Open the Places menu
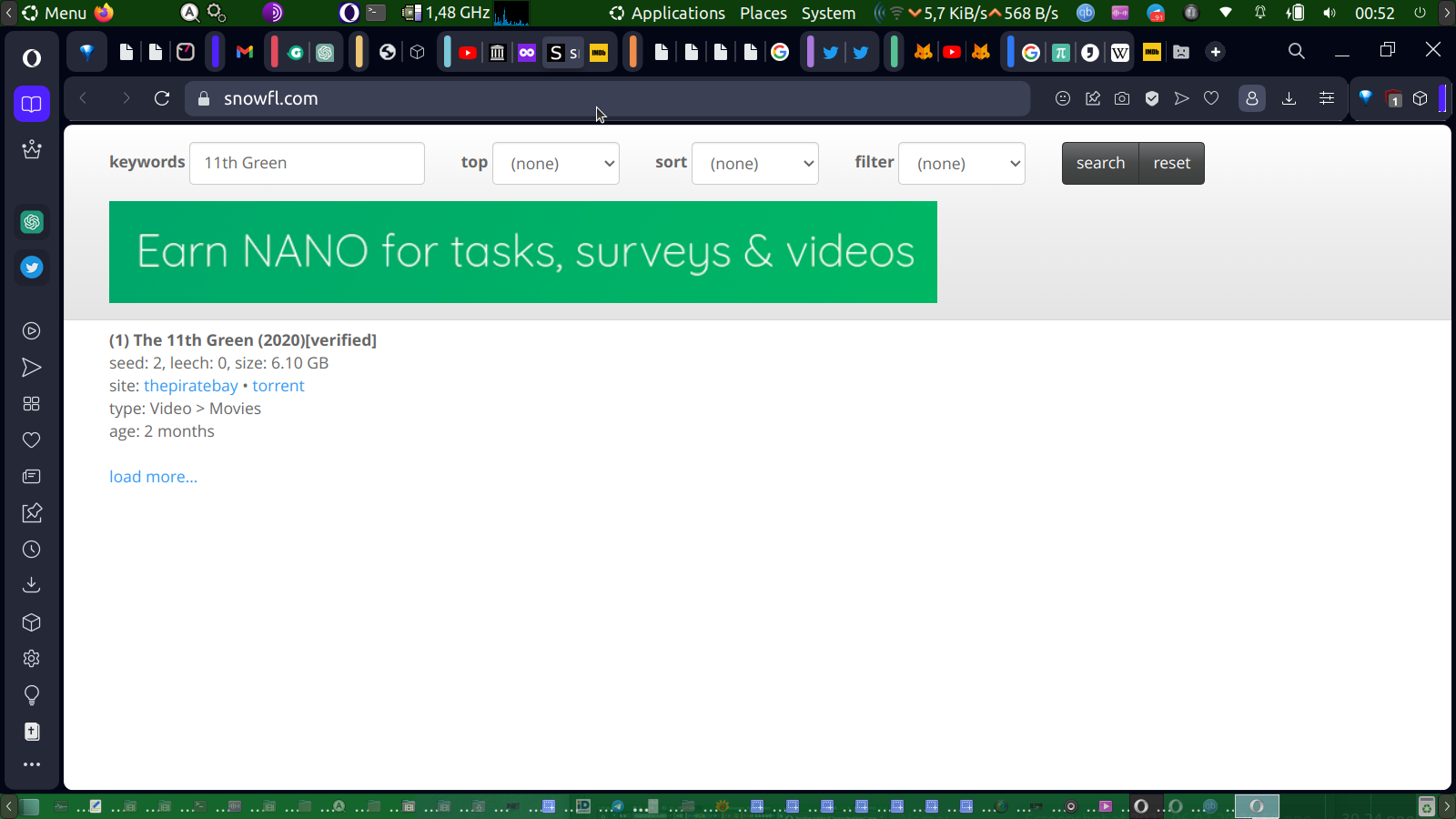This screenshot has width=1456, height=819. click(763, 14)
